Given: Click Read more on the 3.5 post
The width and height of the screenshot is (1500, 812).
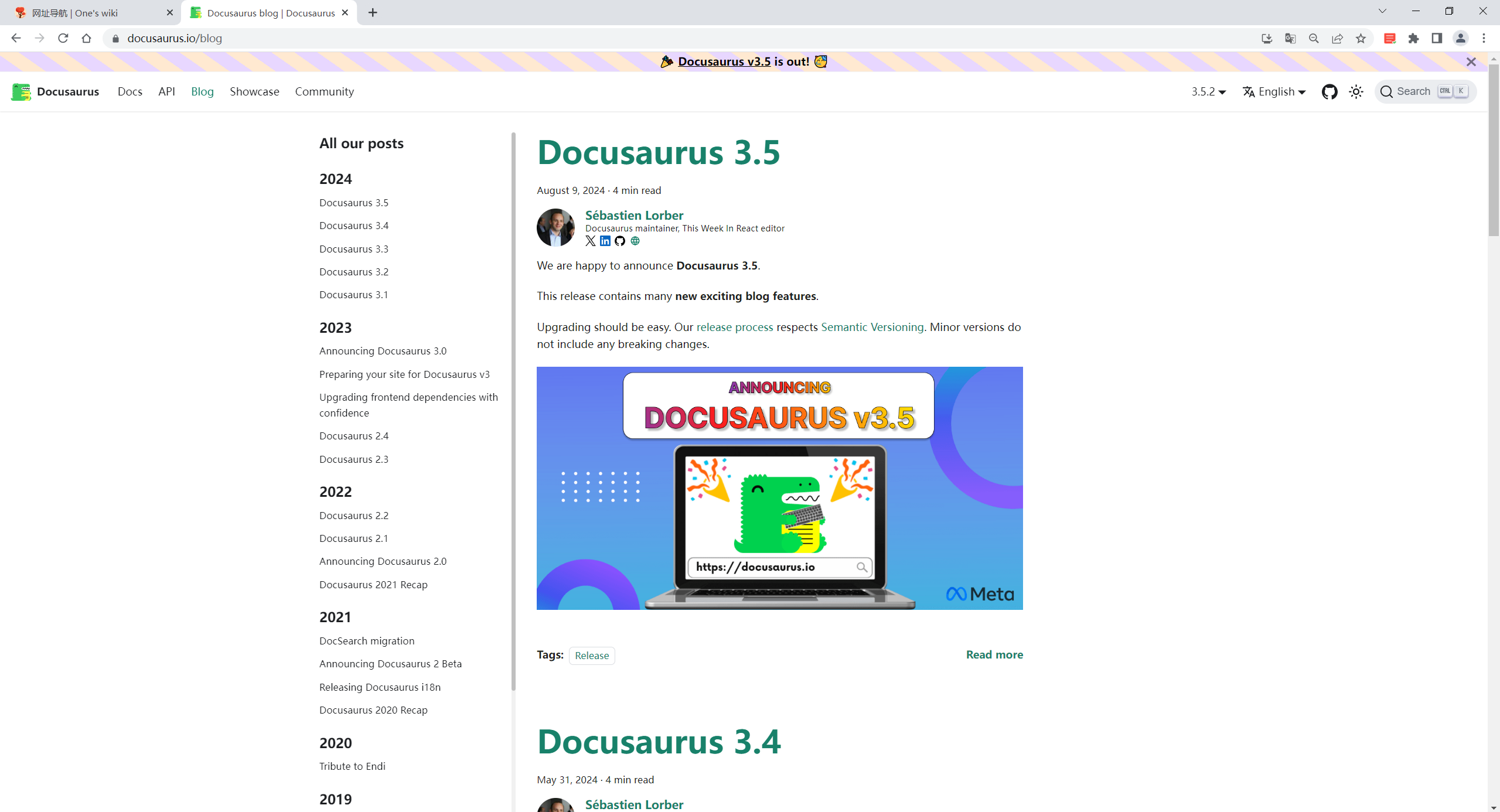Looking at the screenshot, I should pos(994,654).
